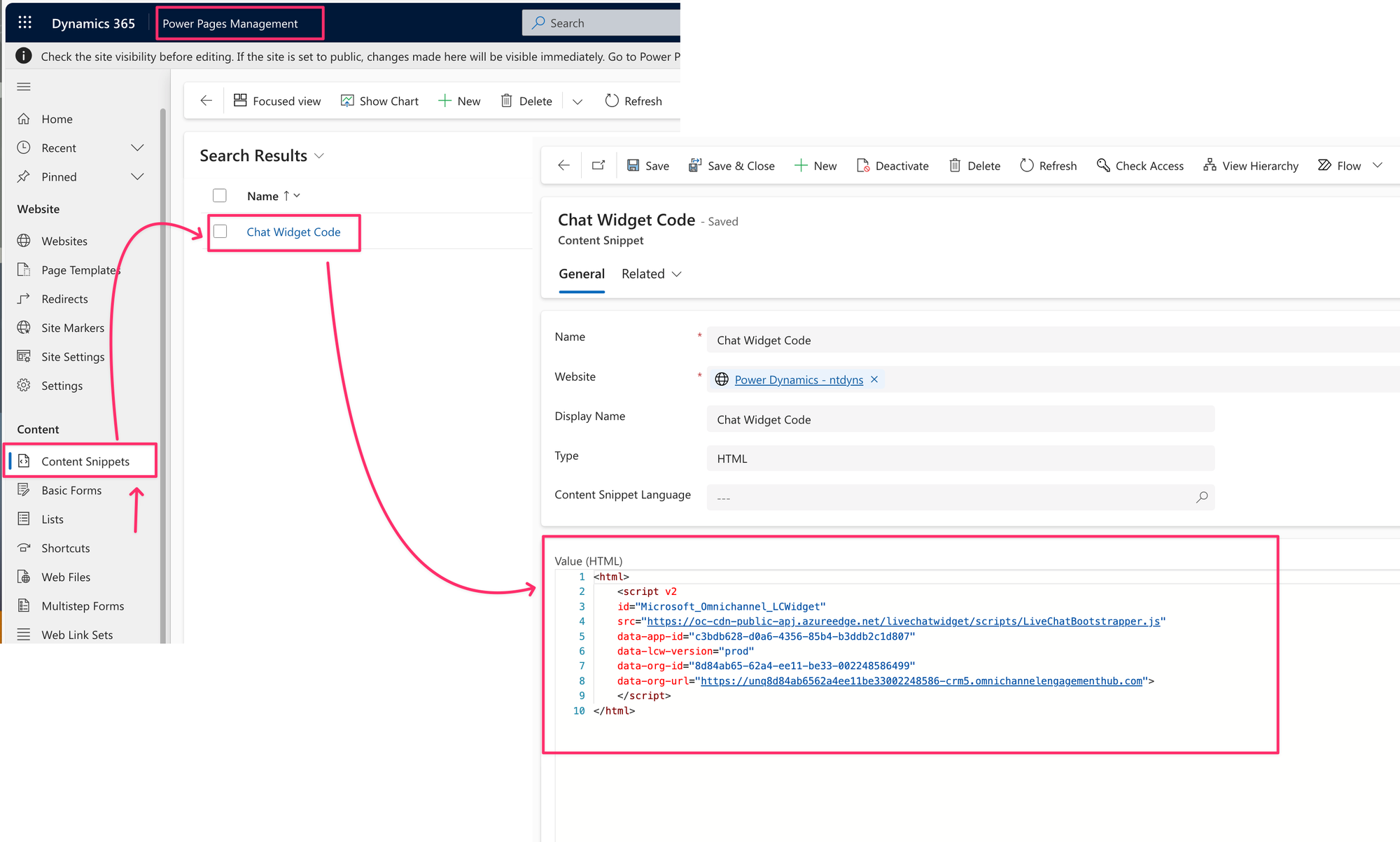Open the Related tab dropdown
The image size is (1400, 842).
coord(651,274)
